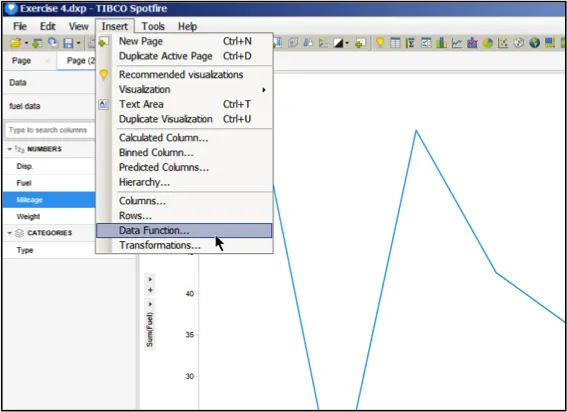The width and height of the screenshot is (567, 412).
Task: Select Duplicate Visualization entry
Action: click(x=184, y=119)
